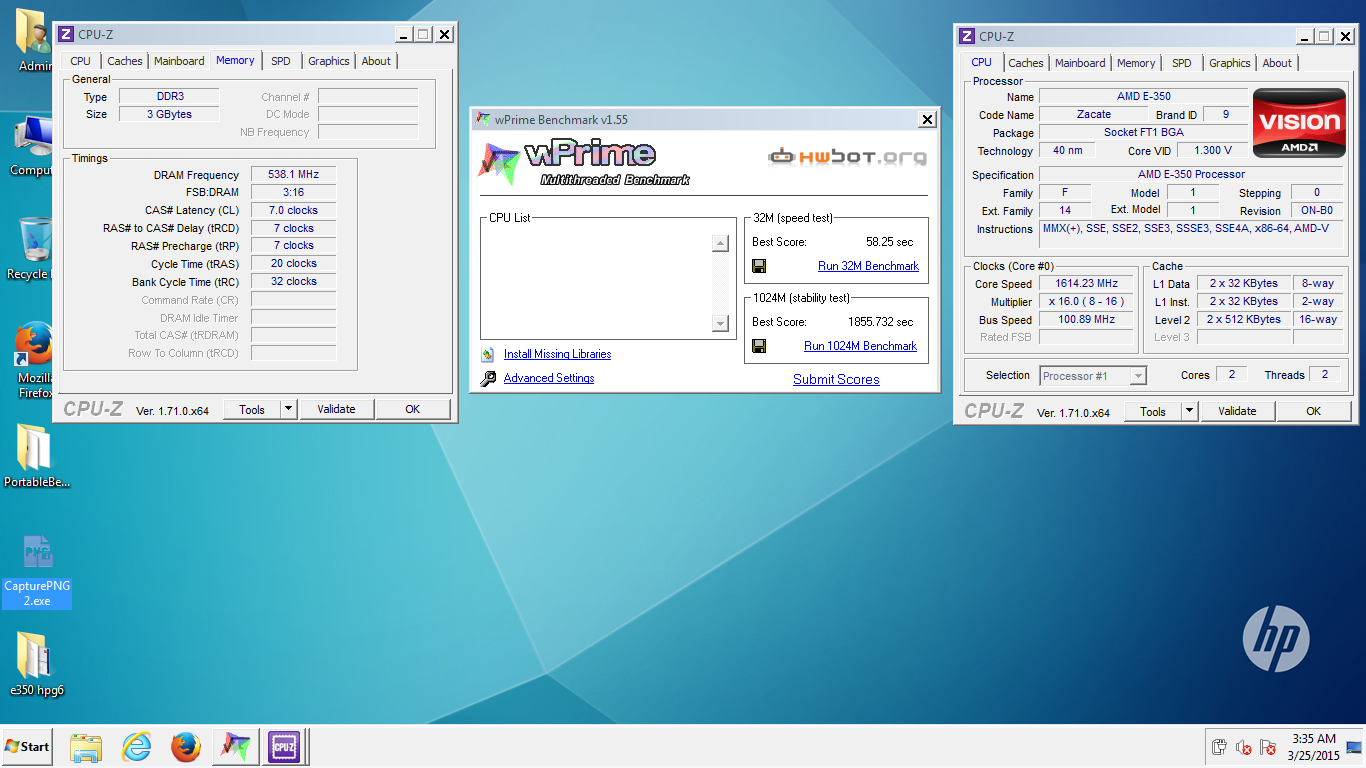1366x768 pixels.
Task: Open the Advanced Settings link
Action: 549,378
